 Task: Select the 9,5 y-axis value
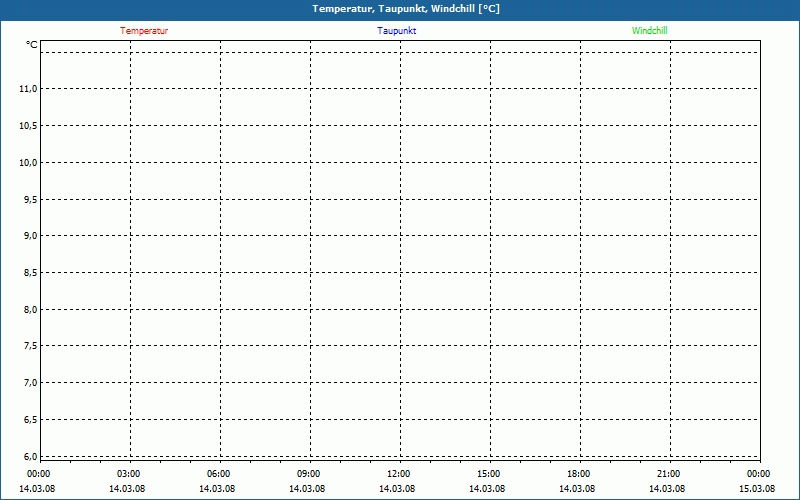pyautogui.click(x=30, y=199)
